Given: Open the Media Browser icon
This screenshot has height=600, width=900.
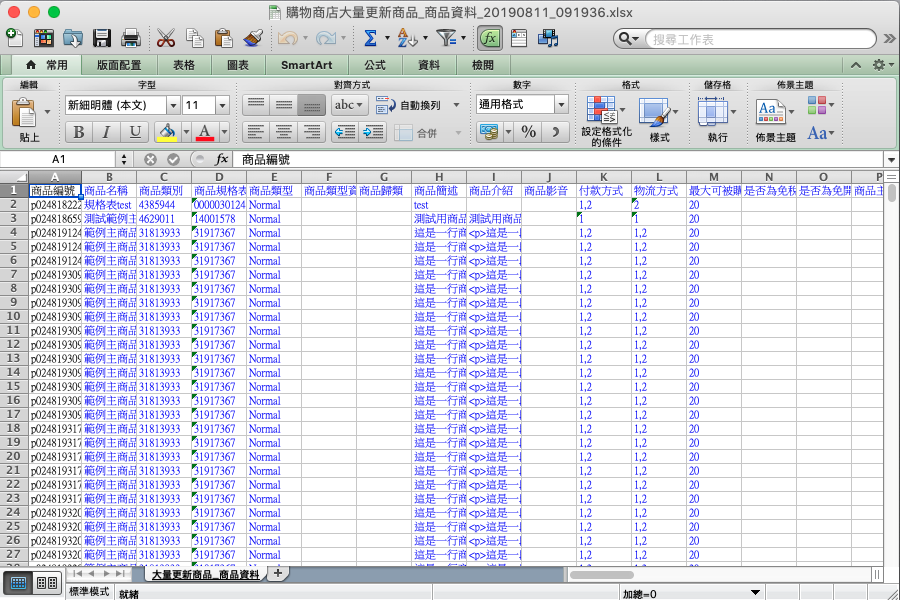Looking at the screenshot, I should 548,38.
